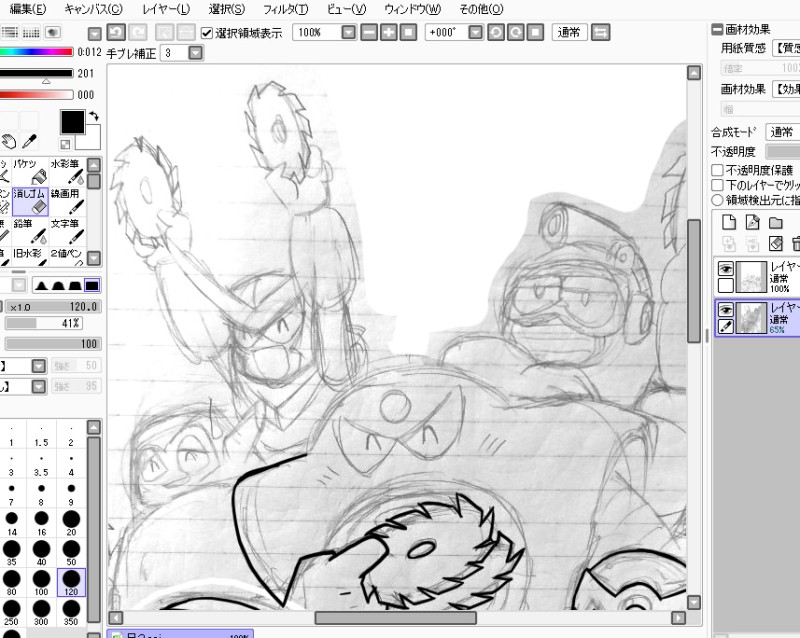Image resolution: width=800 pixels, height=638 pixels.
Task: Select the 2値ペン binary pen
Action: (x=67, y=256)
